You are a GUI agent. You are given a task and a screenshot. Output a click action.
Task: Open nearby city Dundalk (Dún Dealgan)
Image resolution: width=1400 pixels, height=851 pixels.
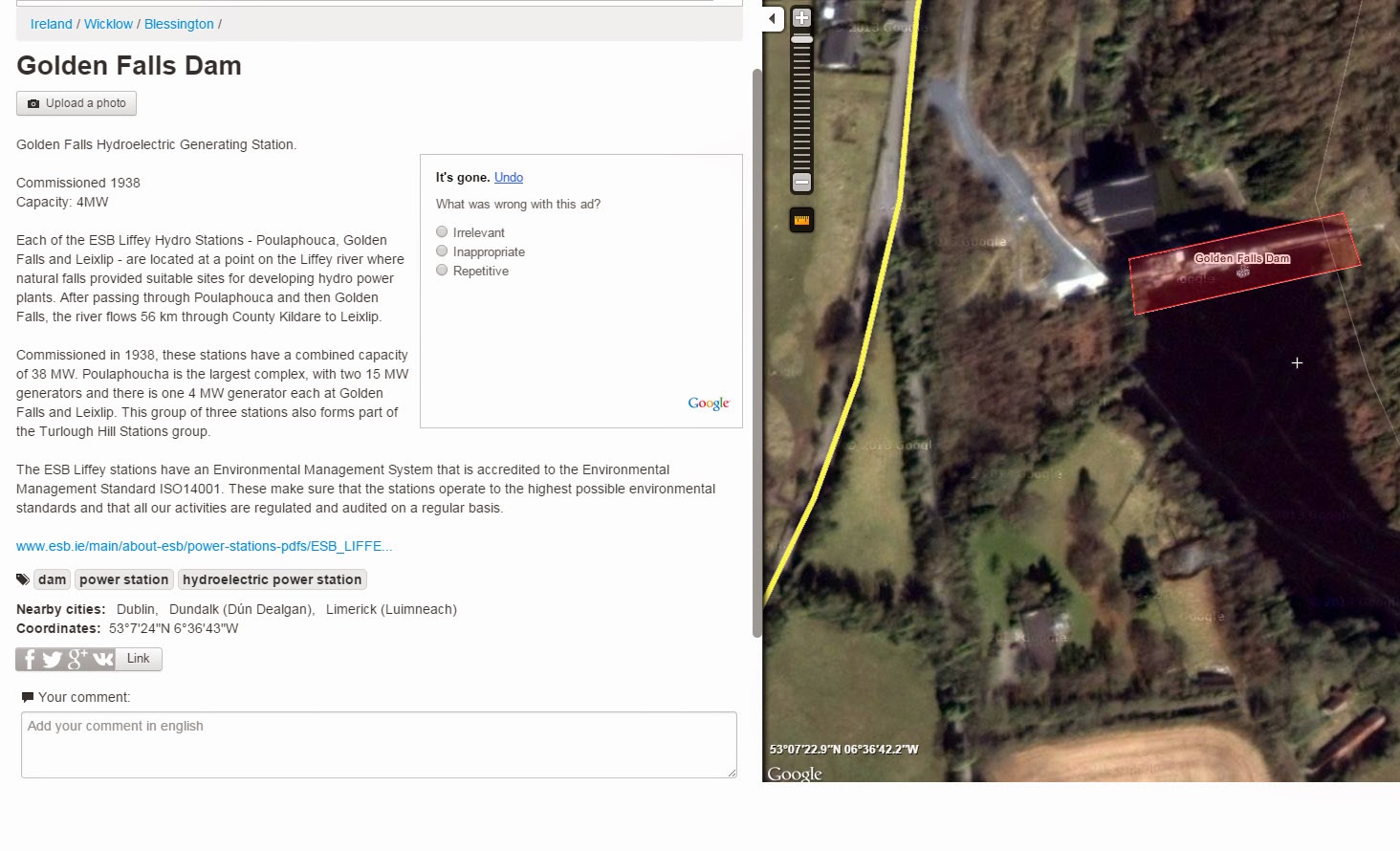point(241,609)
